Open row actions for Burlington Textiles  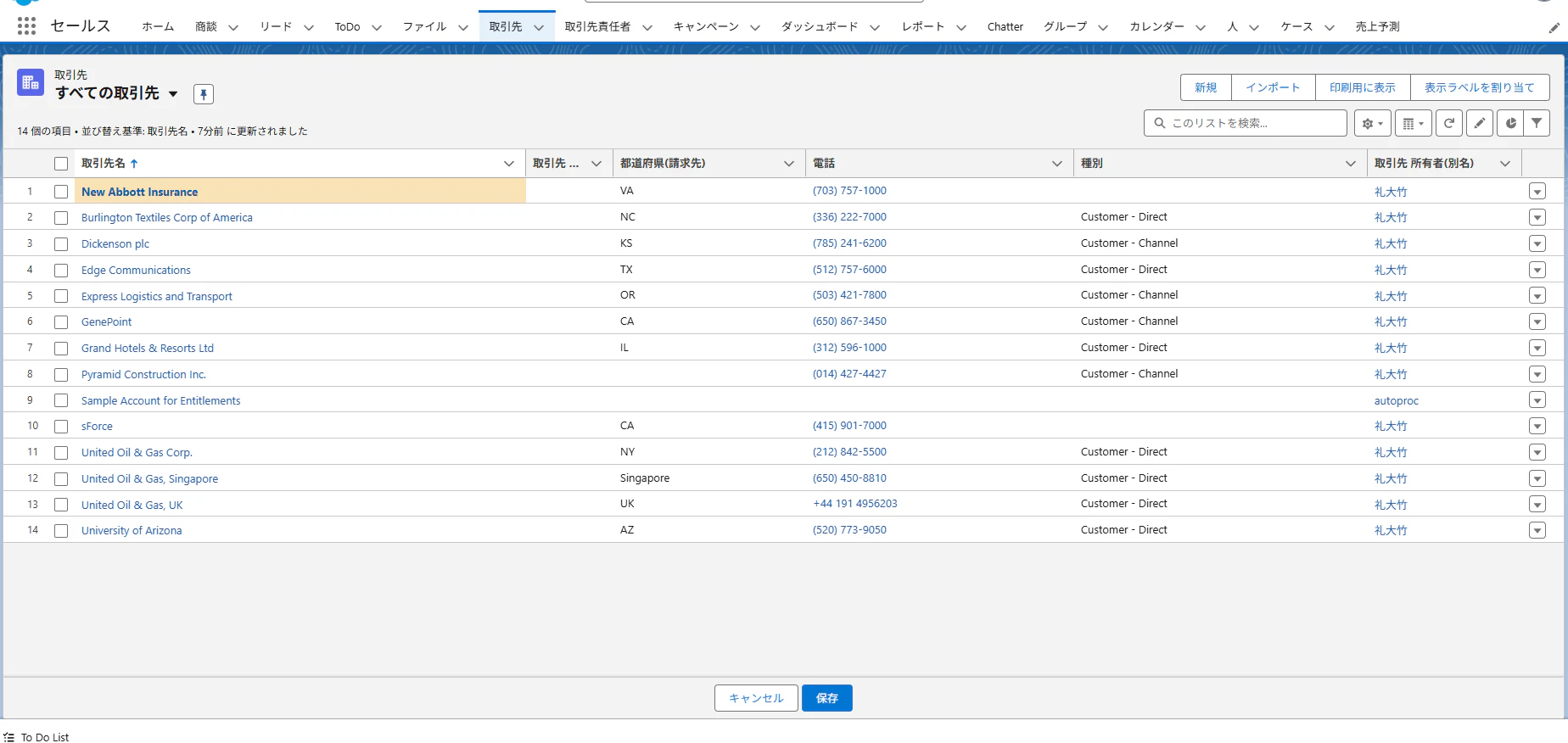click(x=1537, y=218)
